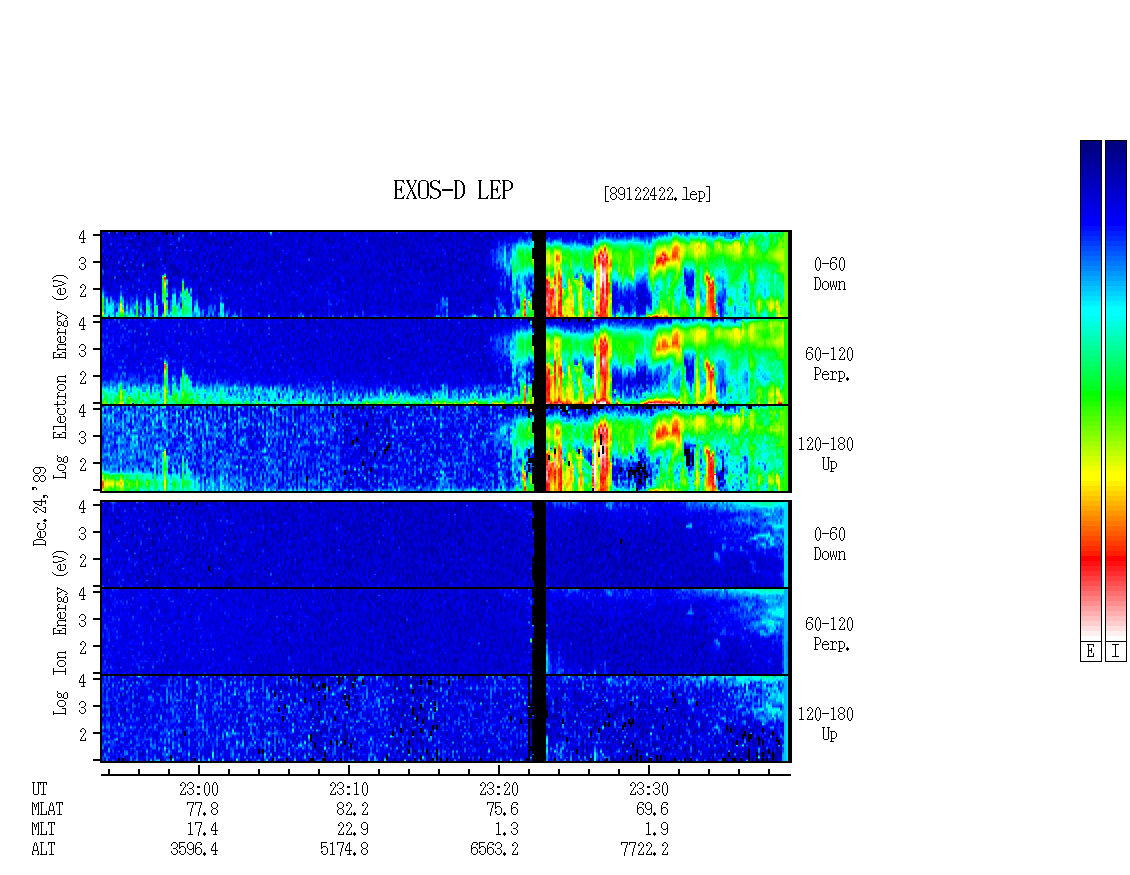The width and height of the screenshot is (1130, 875).
Task: Click the MLAT value '75.6'
Action: [x=502, y=809]
